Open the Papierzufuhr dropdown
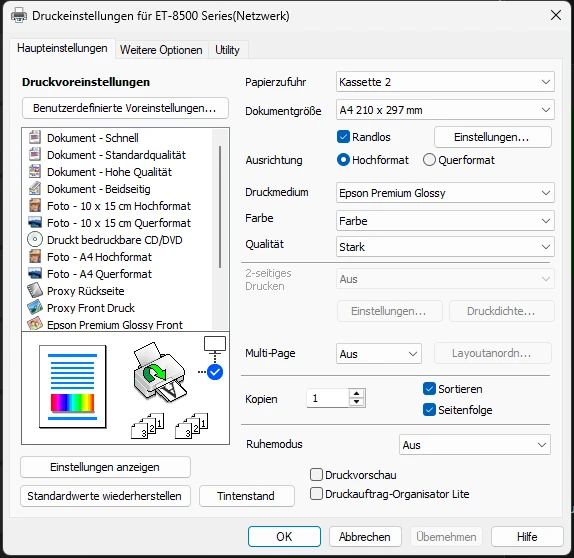Screen dimensions: 574x558 tap(445, 82)
